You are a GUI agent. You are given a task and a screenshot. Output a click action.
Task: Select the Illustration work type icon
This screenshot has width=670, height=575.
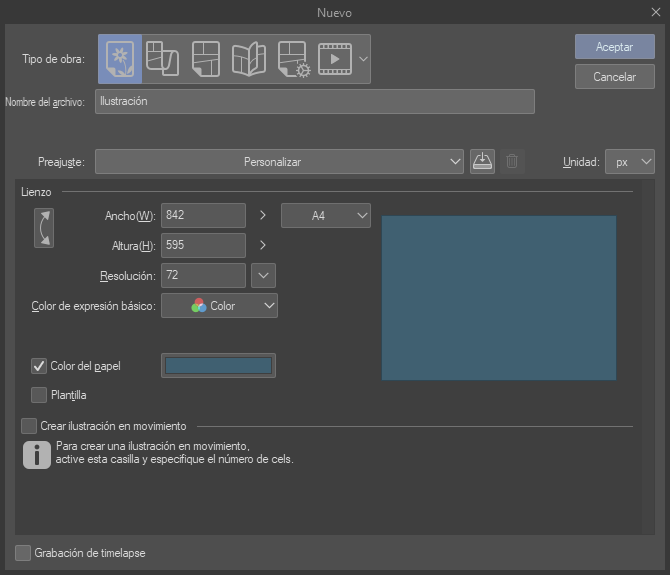[x=120, y=59]
